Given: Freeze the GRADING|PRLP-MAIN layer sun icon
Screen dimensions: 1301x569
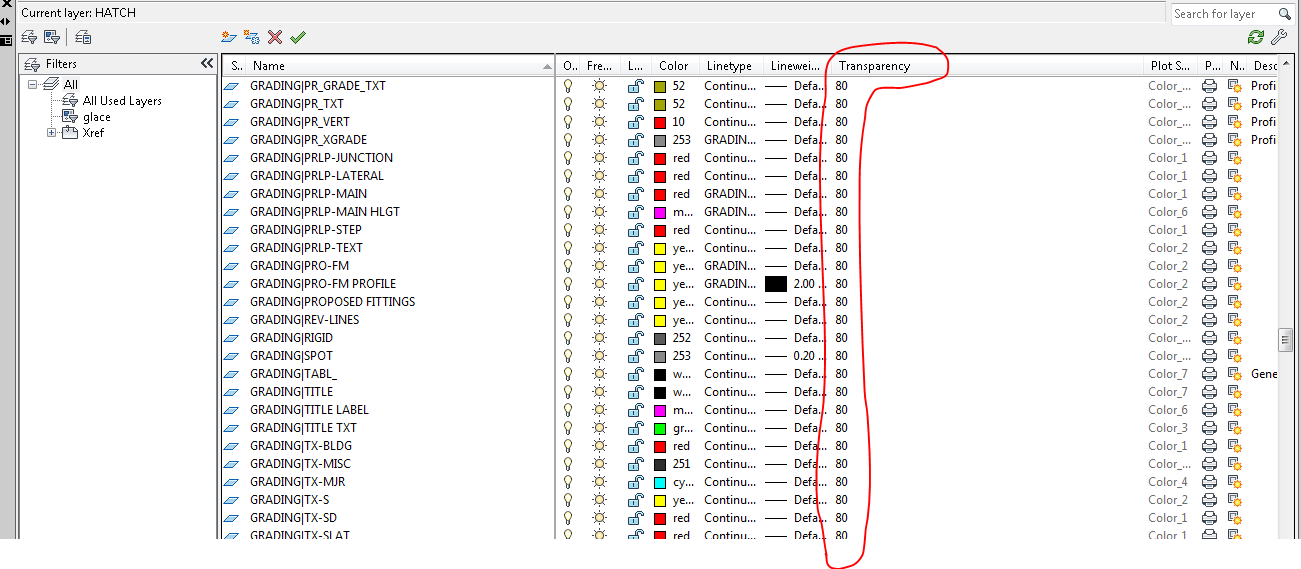Looking at the screenshot, I should (599, 194).
